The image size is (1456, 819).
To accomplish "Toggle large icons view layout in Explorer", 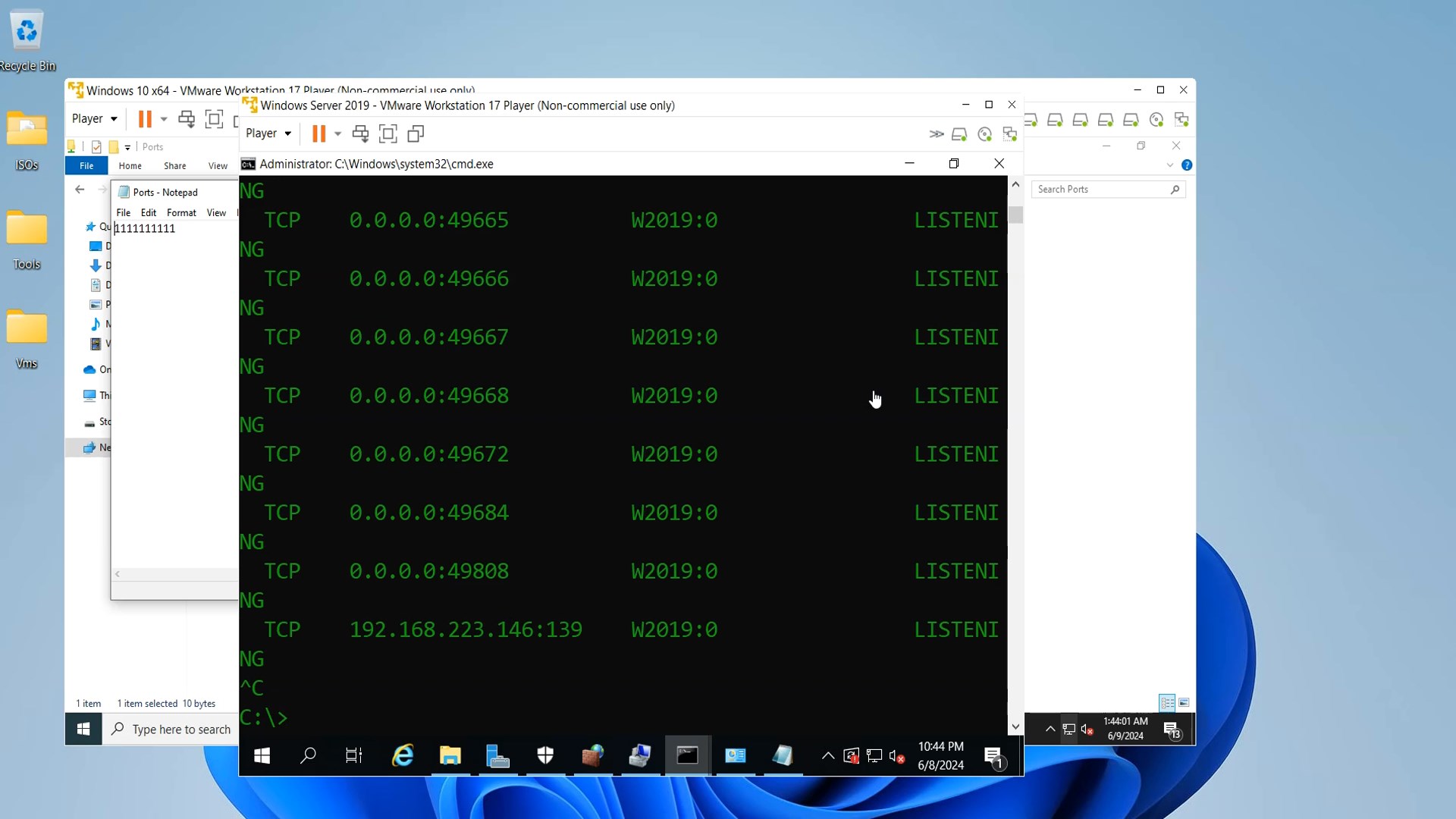I will pos(1184,702).
